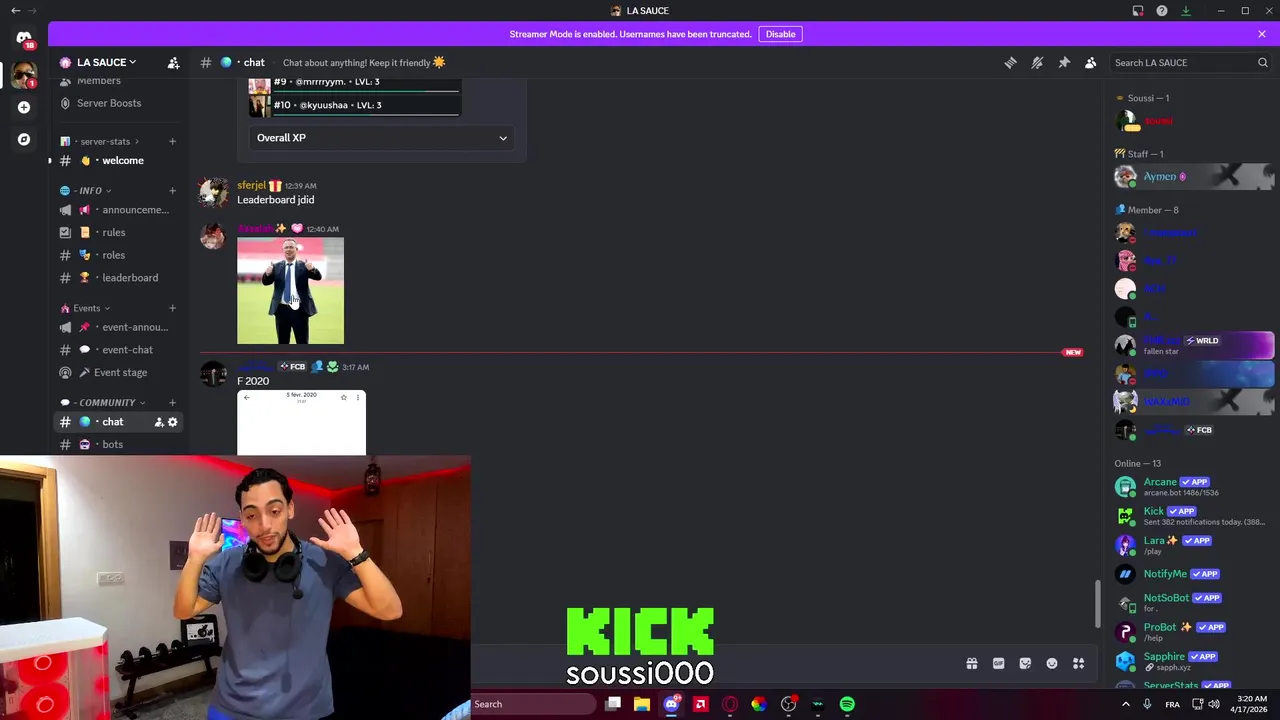Join the Event stage channel
The width and height of the screenshot is (1280, 720).
119,372
